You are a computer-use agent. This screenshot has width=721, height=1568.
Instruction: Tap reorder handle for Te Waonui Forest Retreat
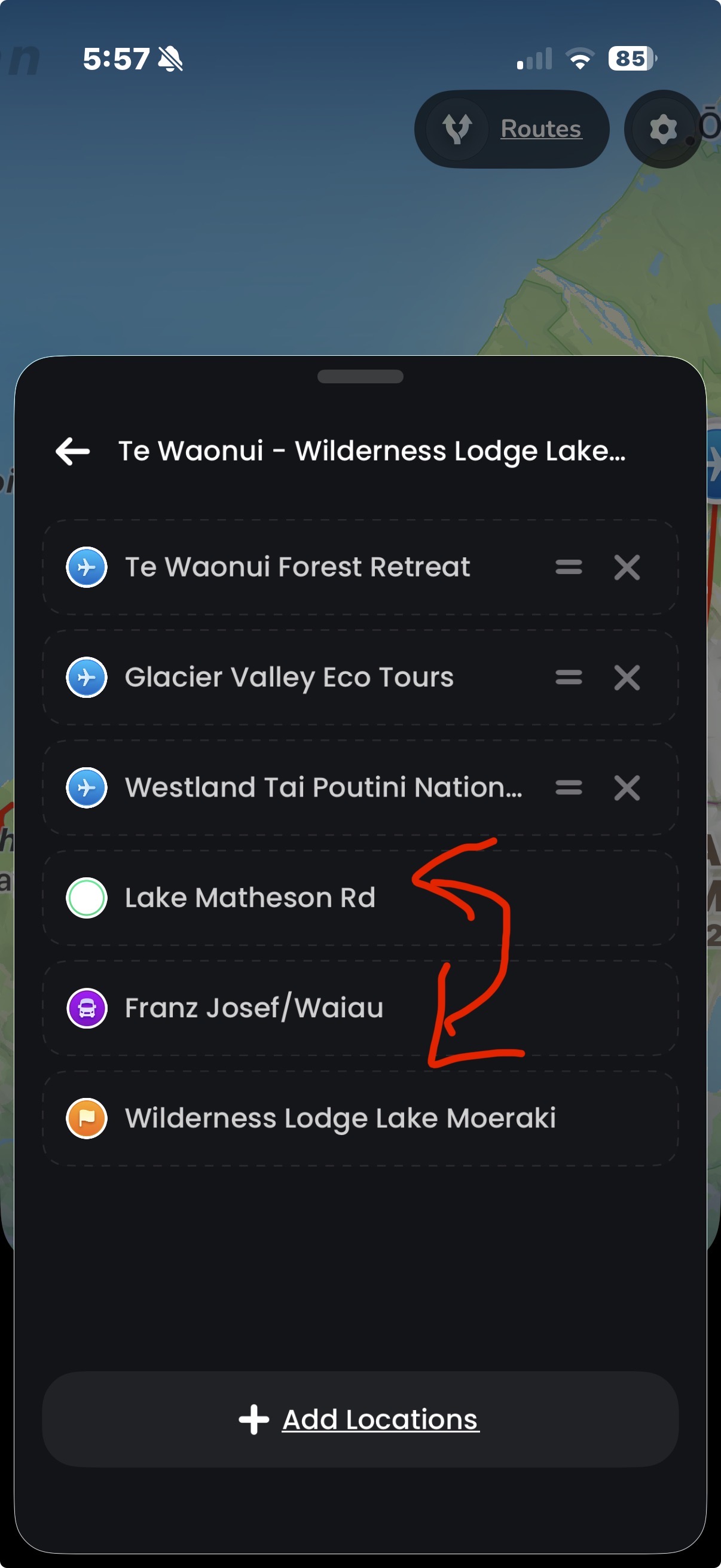coord(569,568)
